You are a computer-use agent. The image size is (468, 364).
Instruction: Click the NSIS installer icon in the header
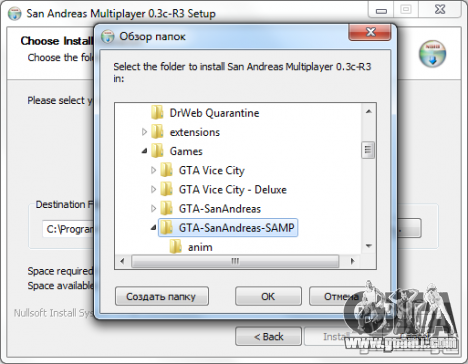(432, 54)
